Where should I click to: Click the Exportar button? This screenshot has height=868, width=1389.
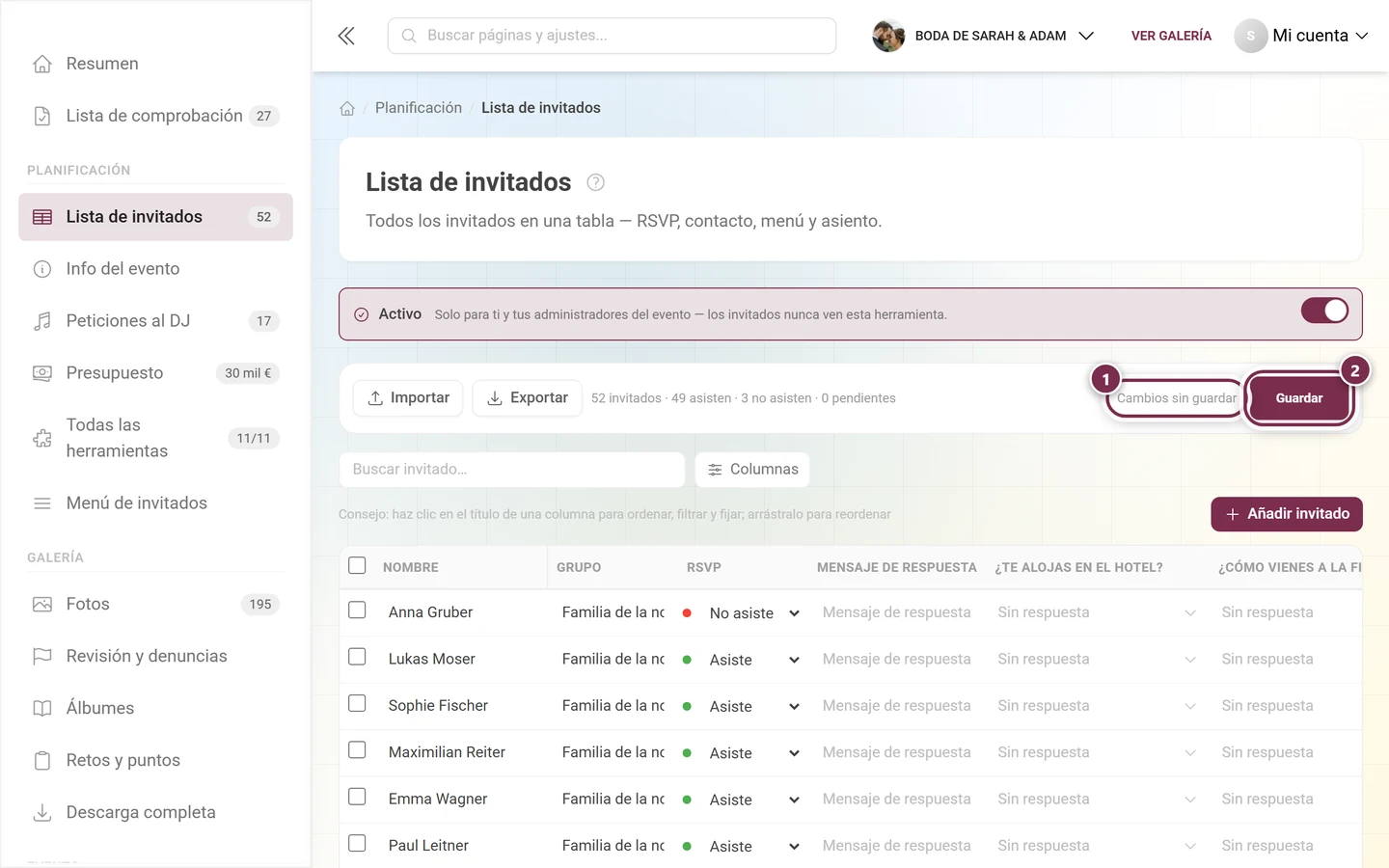pyautogui.click(x=527, y=398)
